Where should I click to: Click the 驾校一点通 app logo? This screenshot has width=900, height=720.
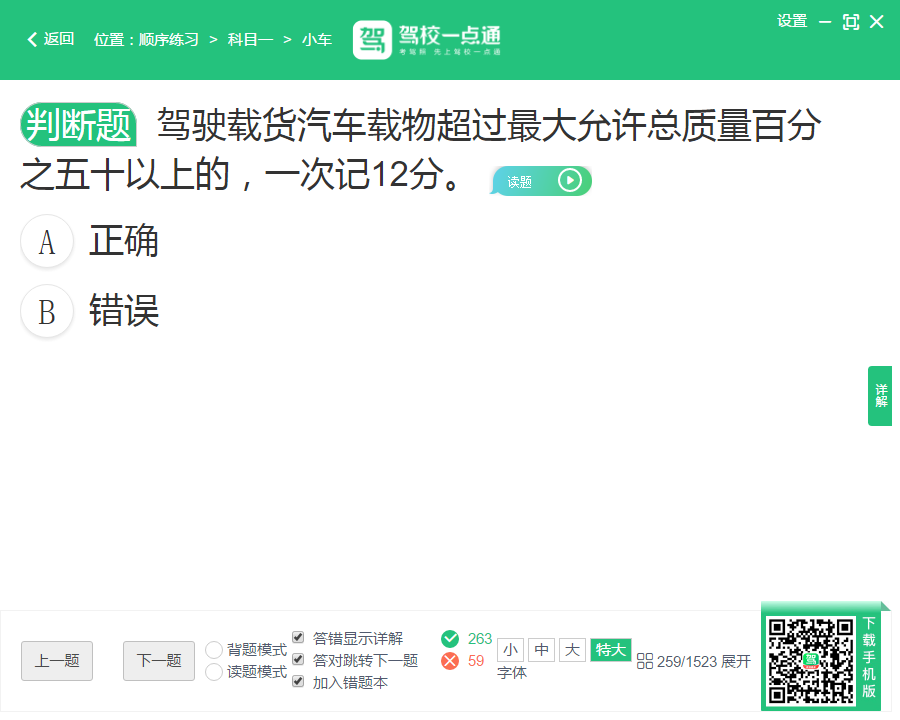click(372, 40)
